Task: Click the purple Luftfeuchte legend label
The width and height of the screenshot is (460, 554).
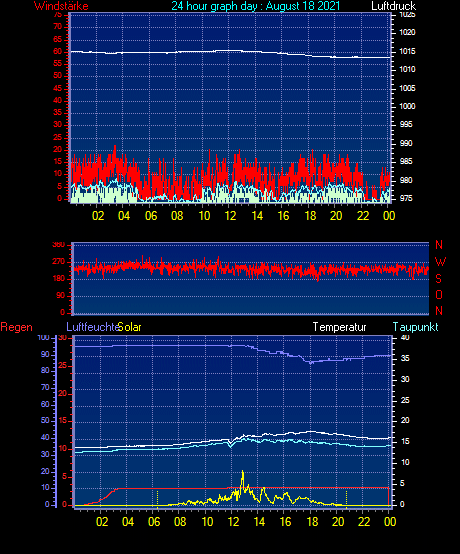Action: point(92,327)
